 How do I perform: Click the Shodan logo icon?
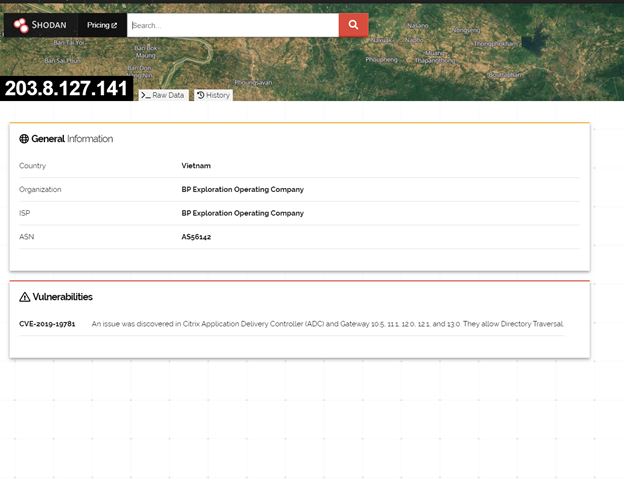tap(21, 25)
